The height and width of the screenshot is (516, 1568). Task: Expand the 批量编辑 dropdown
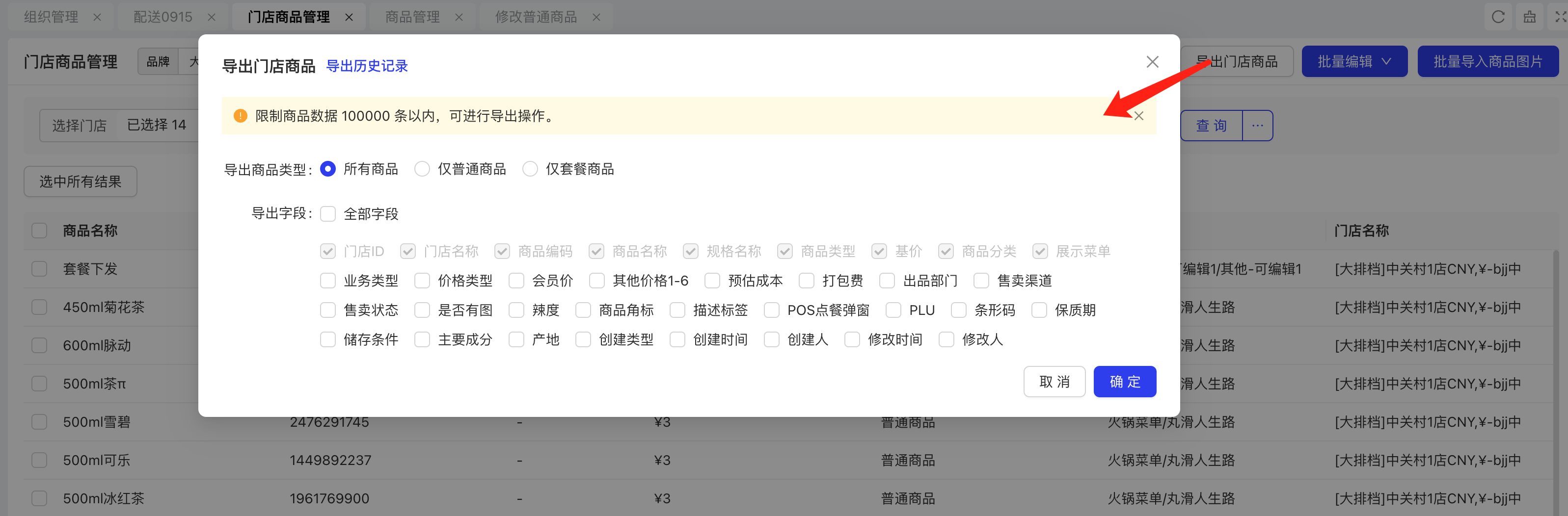click(1354, 61)
